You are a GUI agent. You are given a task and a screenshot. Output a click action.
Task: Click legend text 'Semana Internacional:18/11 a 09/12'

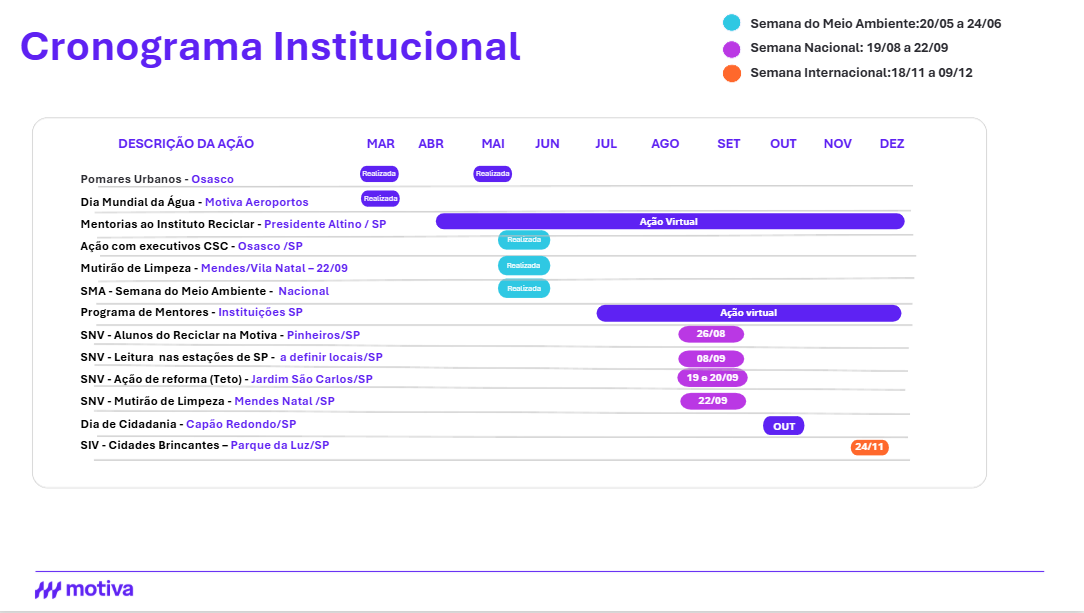[x=861, y=73]
